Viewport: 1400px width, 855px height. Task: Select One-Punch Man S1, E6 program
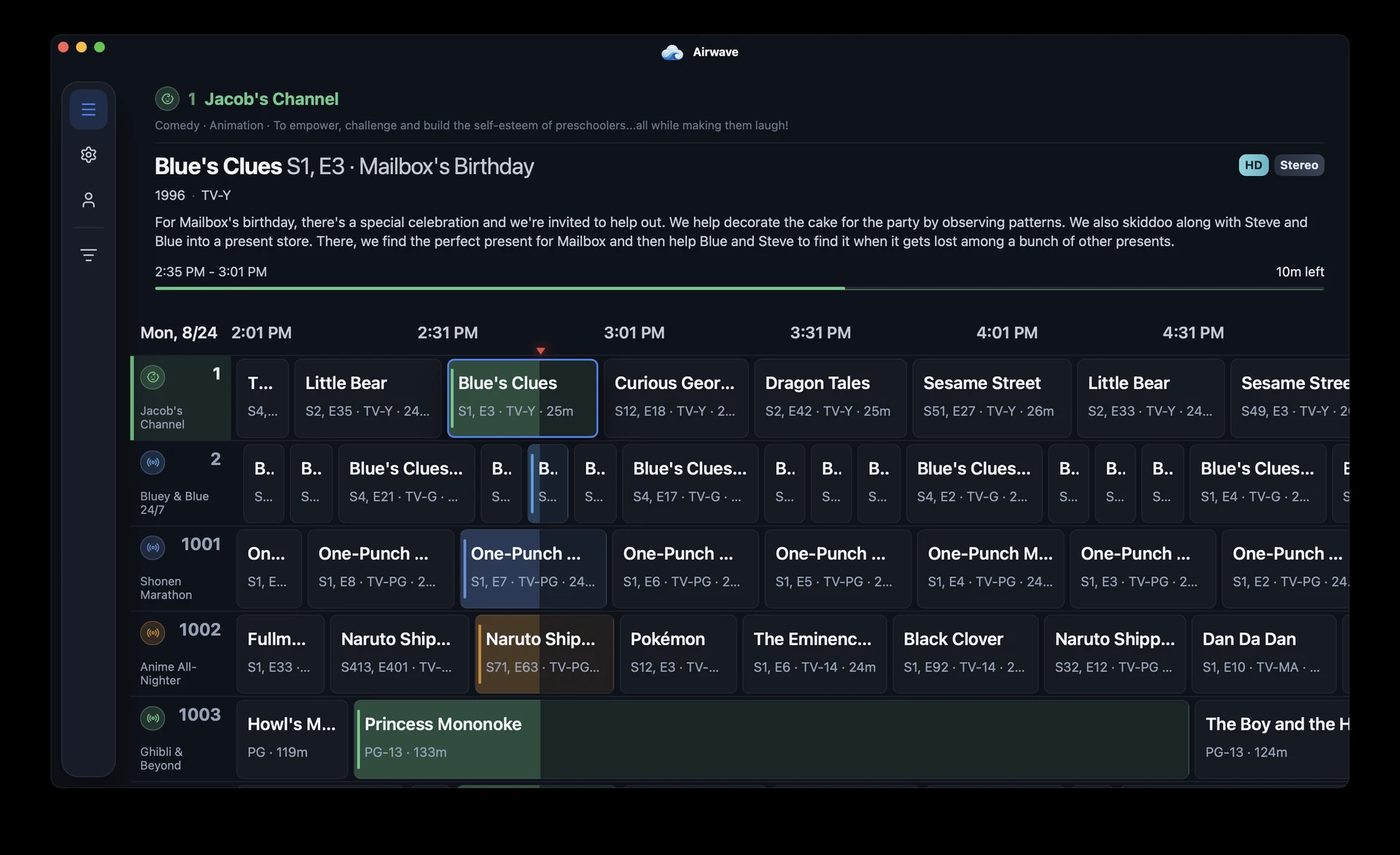click(x=685, y=569)
